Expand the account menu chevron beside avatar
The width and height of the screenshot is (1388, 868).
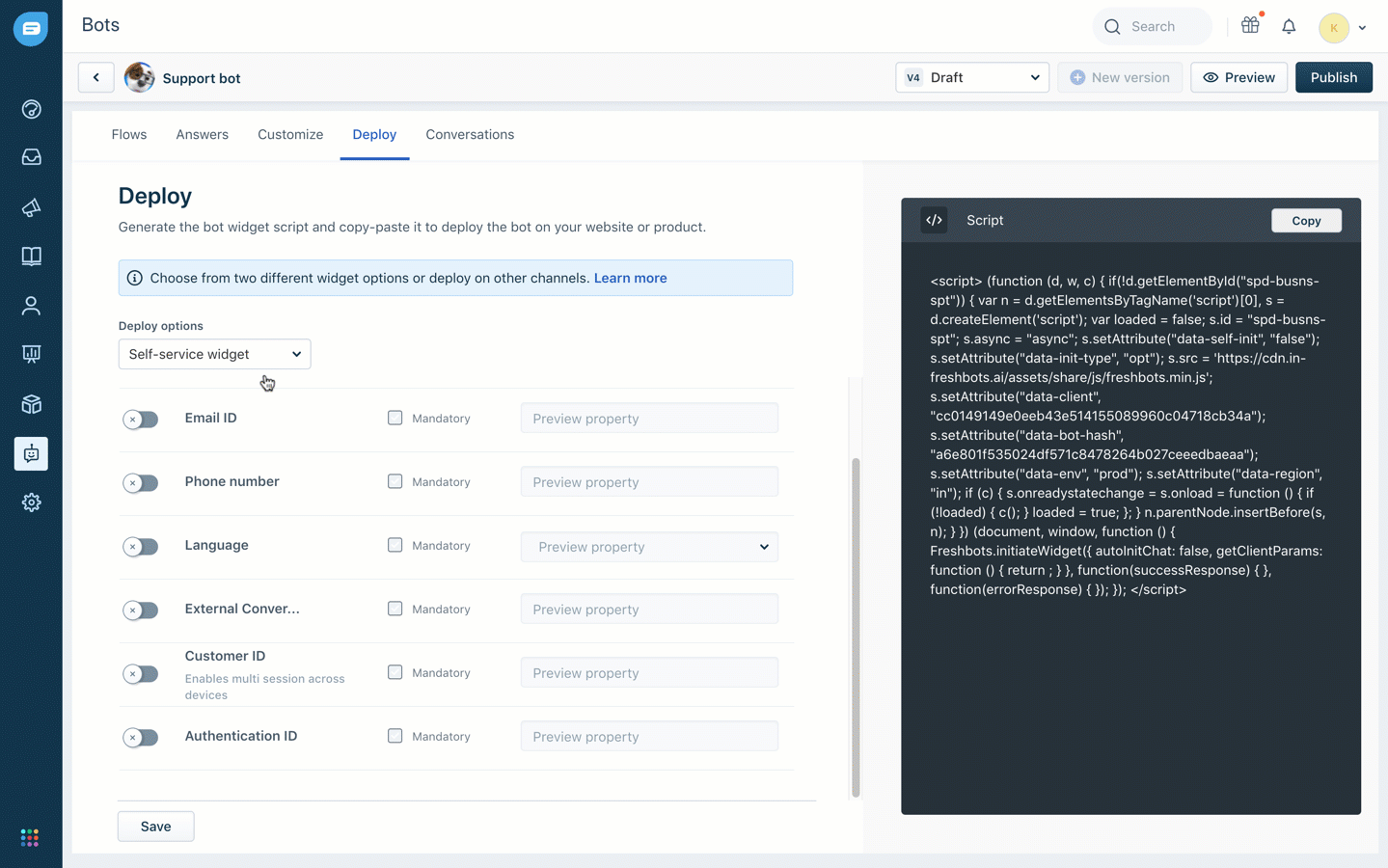coord(1362,28)
